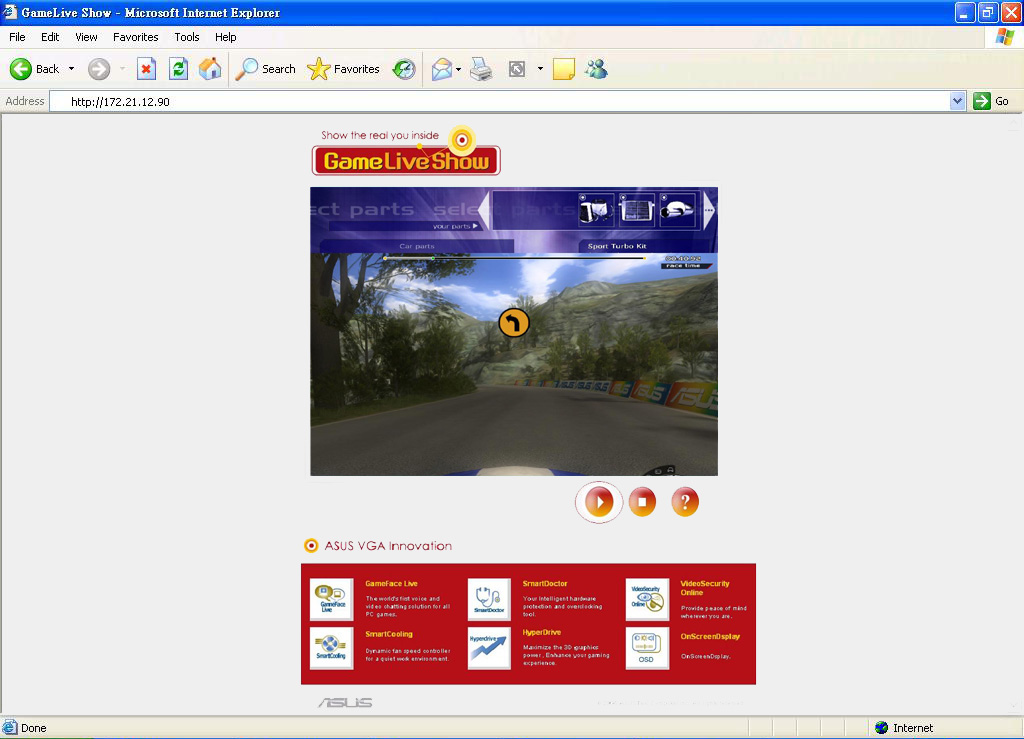Screen dimensions: 1024x739
Task: Click the VideoSecurity Online eye icon
Action: pyautogui.click(x=647, y=599)
